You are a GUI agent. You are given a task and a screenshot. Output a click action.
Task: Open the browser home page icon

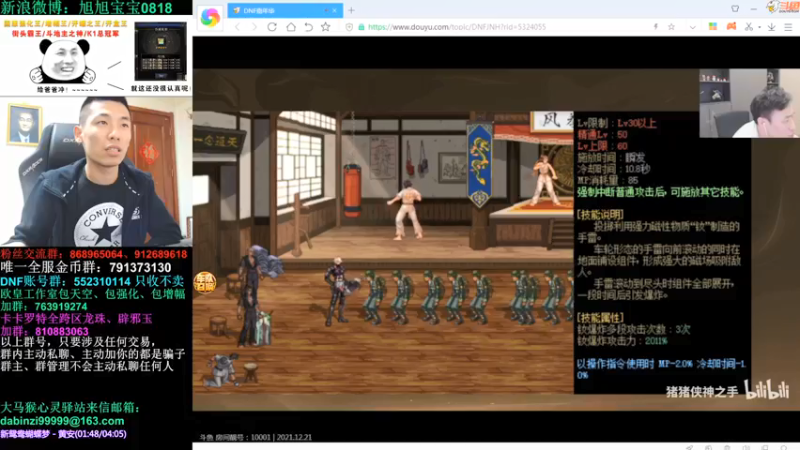tap(290, 27)
